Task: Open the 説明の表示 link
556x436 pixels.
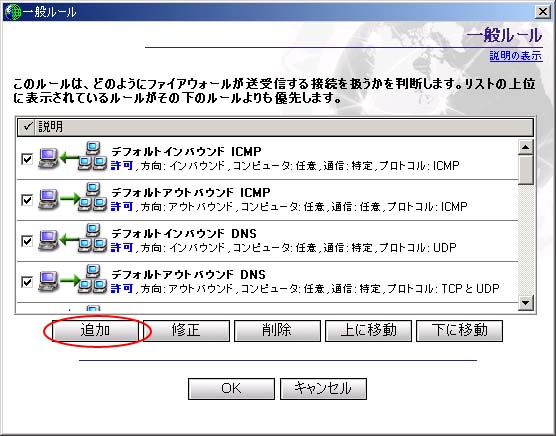Action: [516, 56]
